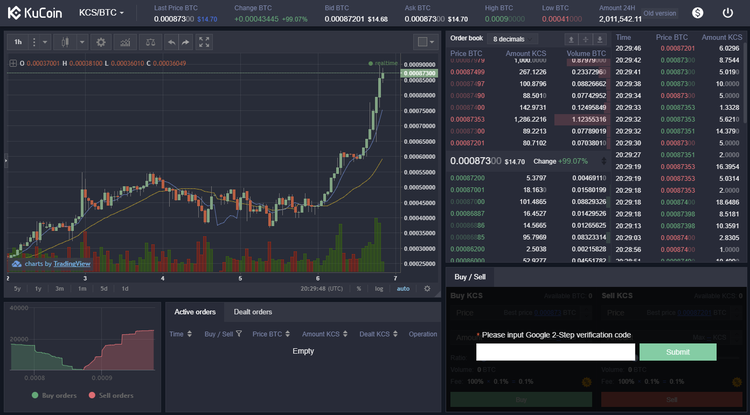This screenshot has height=415, width=750.
Task: Click the KuCoin logo
Action: (x=35, y=13)
